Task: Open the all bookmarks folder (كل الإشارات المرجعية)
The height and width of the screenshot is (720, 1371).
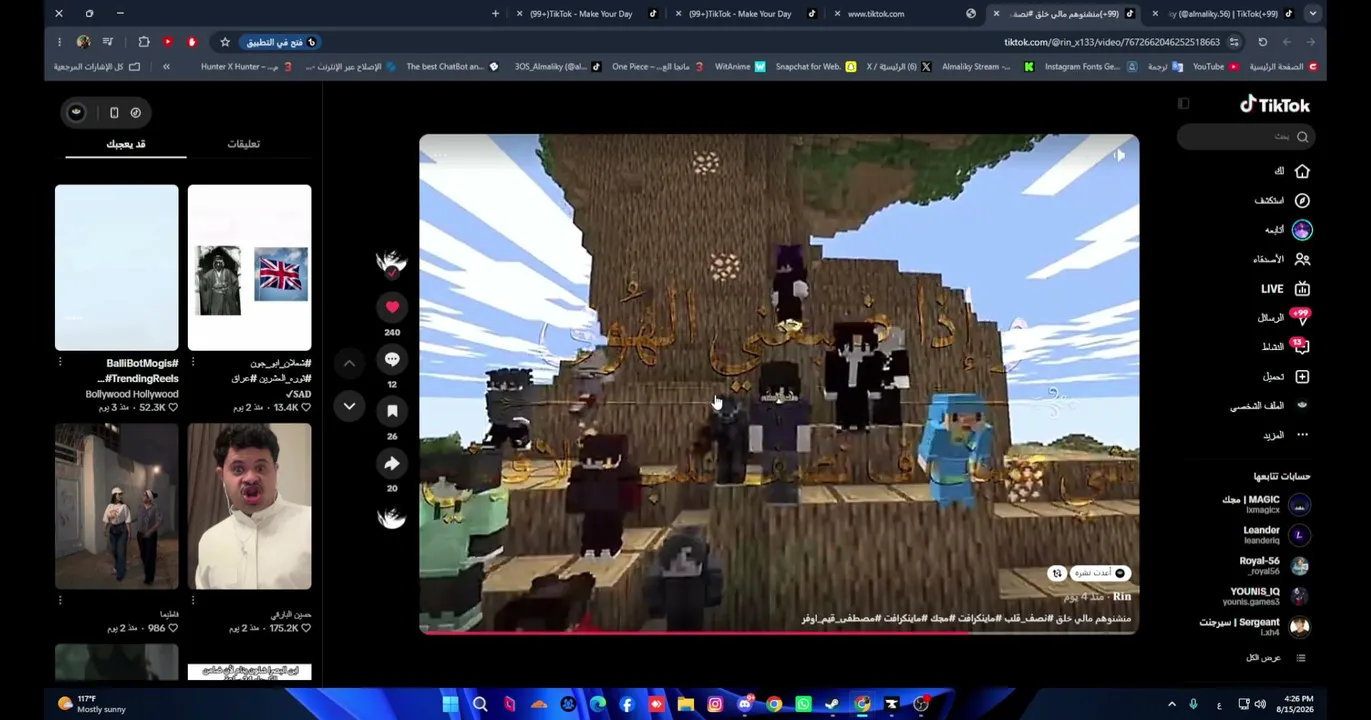Action: 97,67
